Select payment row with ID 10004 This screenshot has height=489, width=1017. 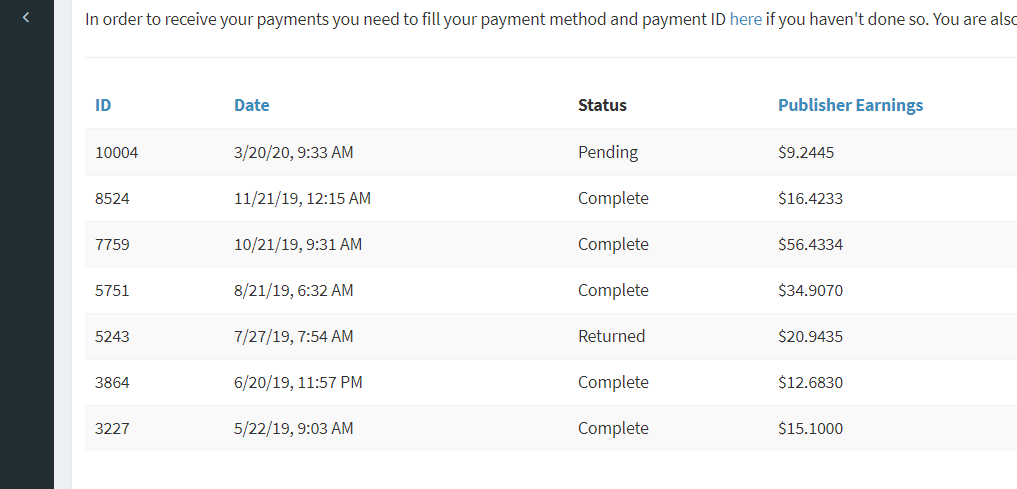click(x=116, y=153)
